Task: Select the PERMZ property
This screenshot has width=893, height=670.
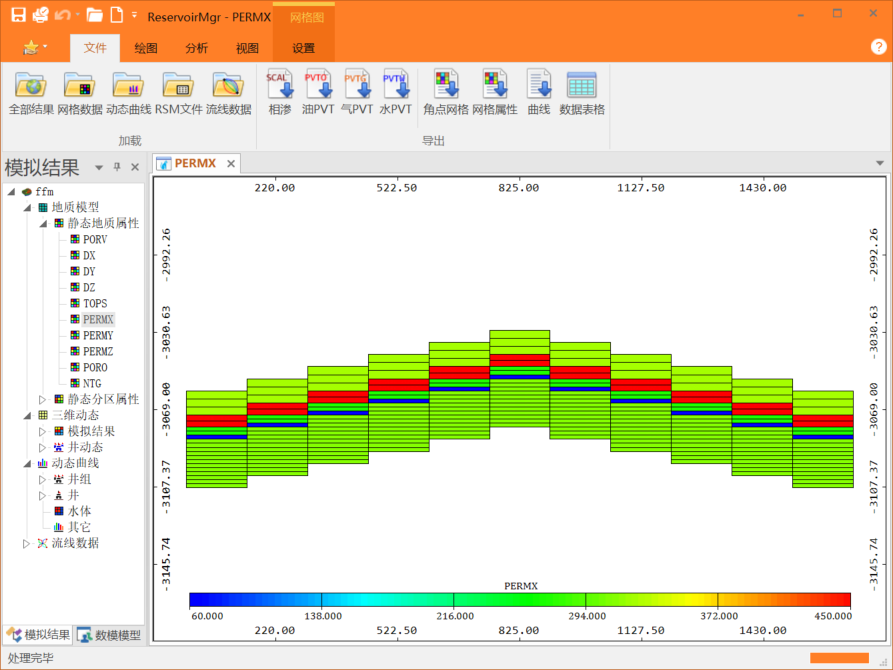Action: click(98, 352)
